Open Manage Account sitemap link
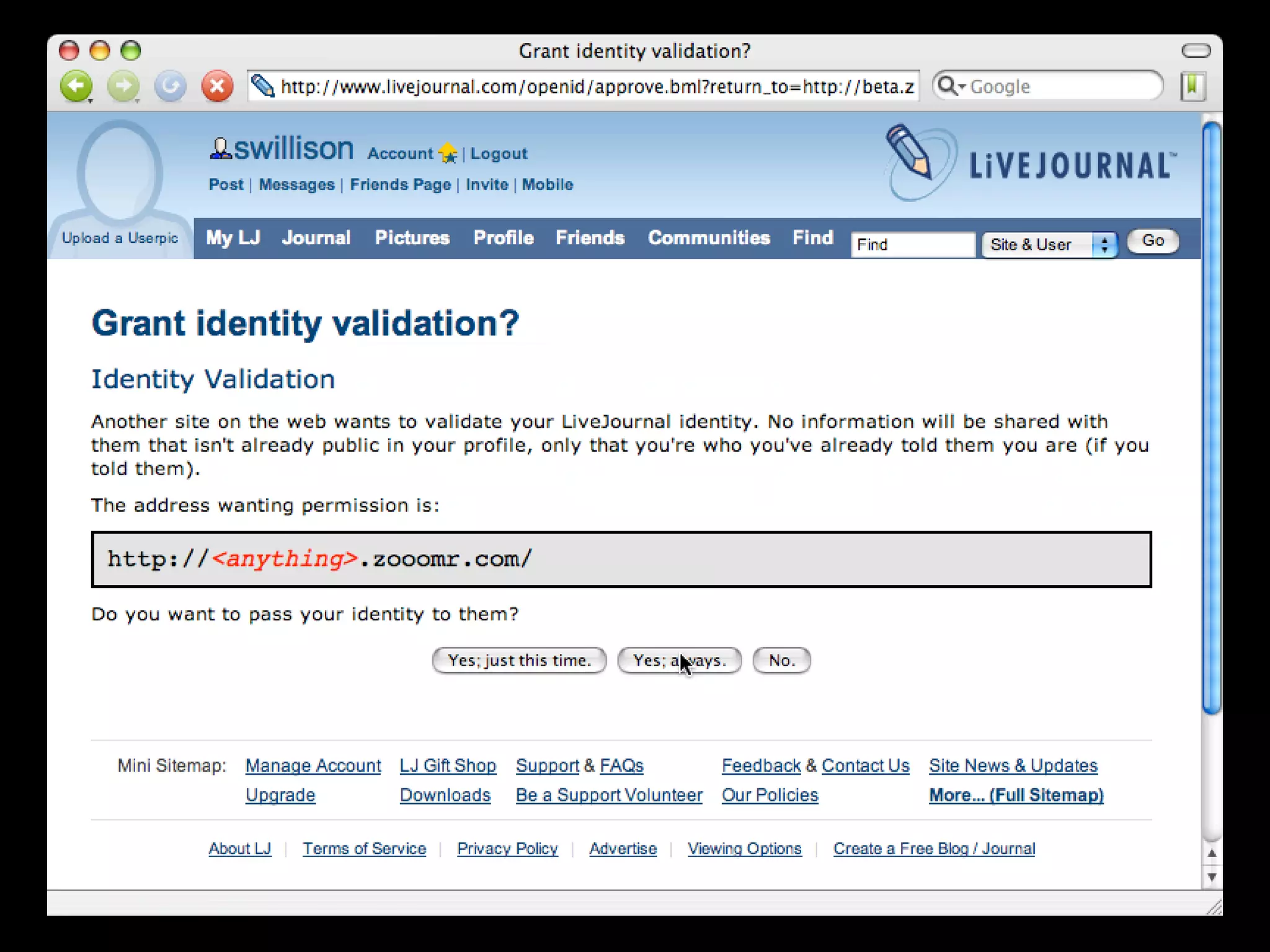 point(313,766)
